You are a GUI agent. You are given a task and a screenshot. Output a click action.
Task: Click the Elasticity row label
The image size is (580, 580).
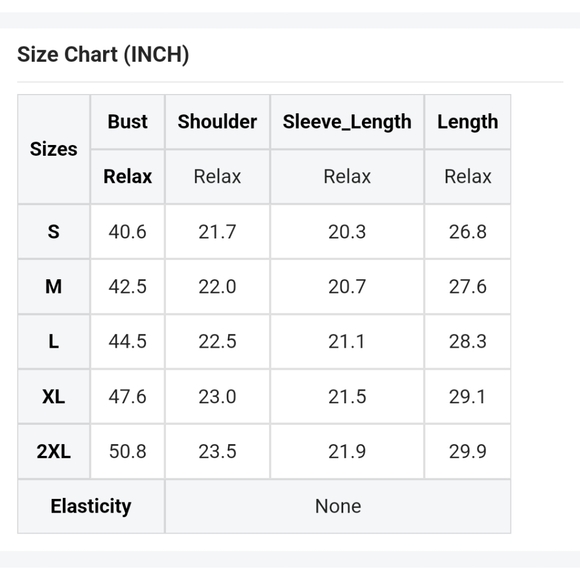[91, 506]
